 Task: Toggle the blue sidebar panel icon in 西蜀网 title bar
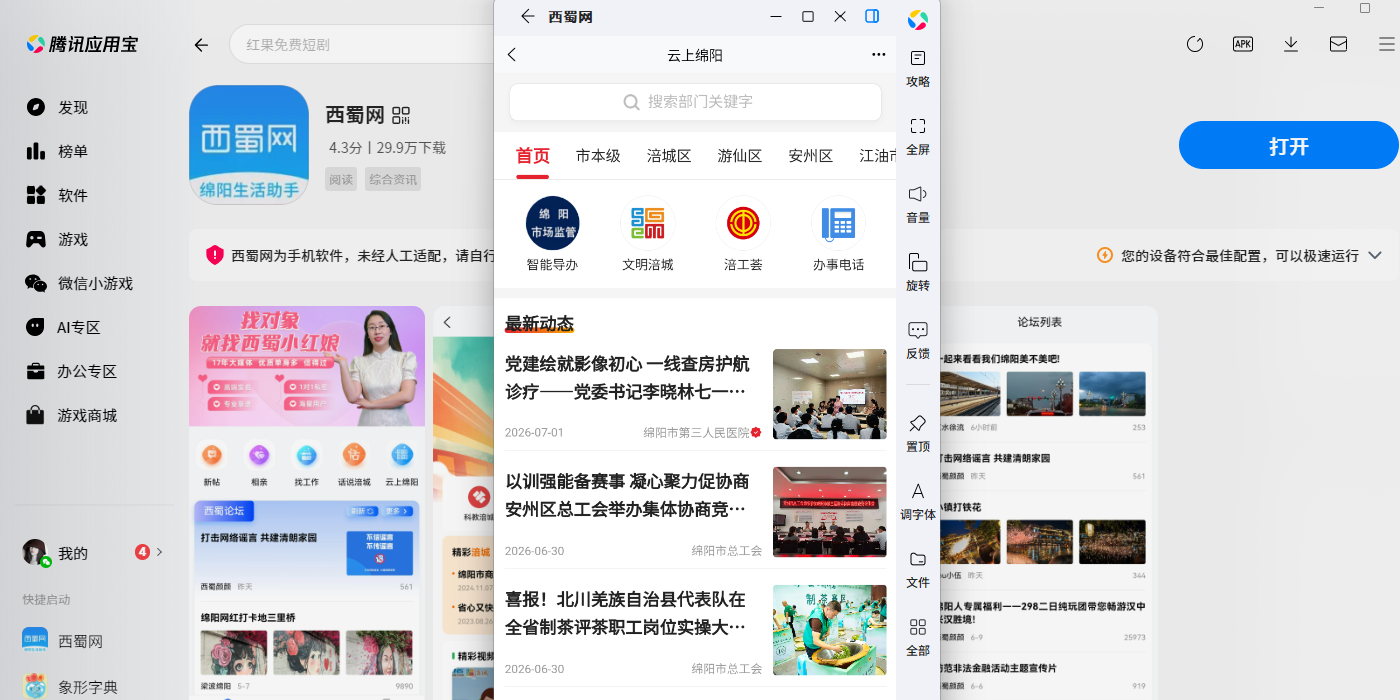[872, 16]
